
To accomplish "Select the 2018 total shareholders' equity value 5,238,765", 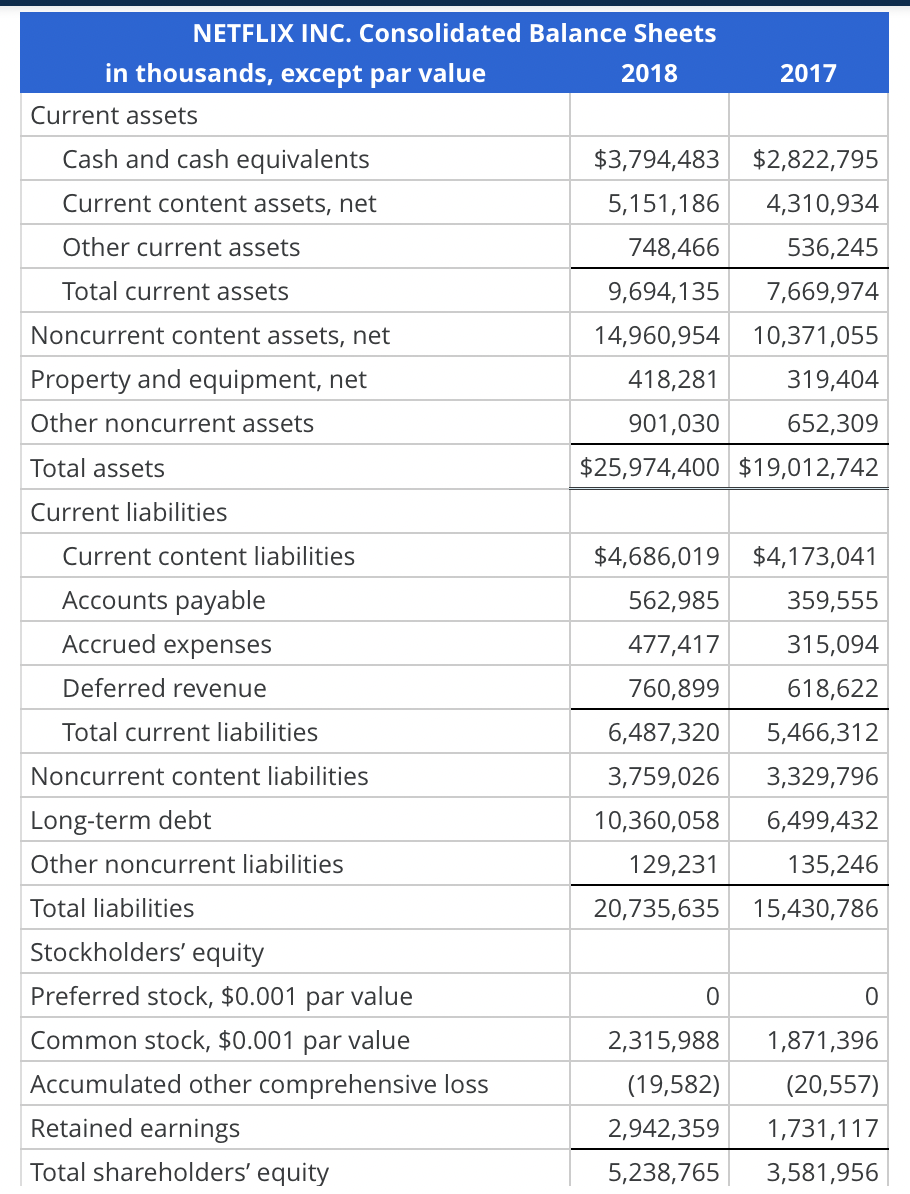I will (x=663, y=1172).
